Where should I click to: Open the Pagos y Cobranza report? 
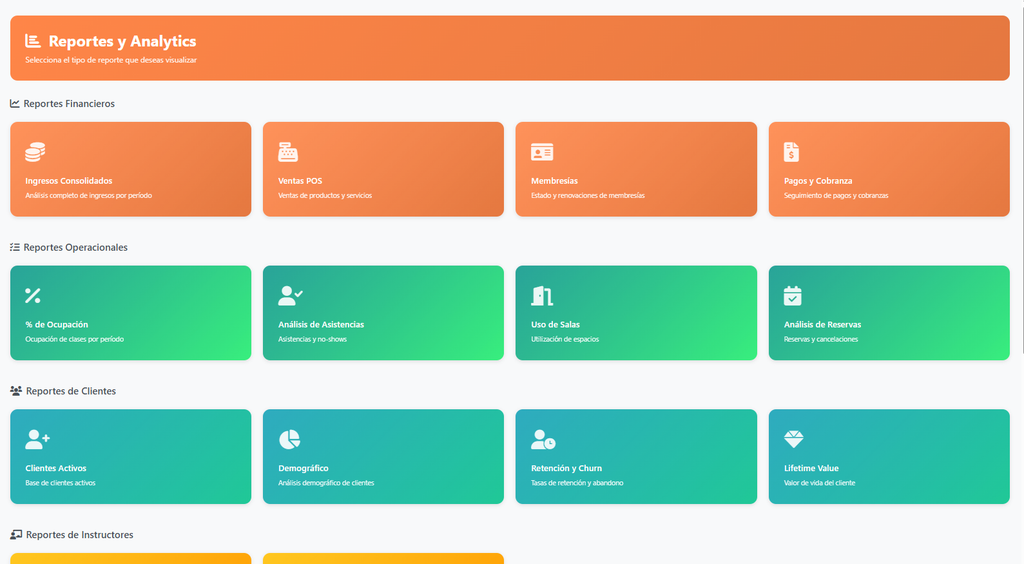[889, 169]
